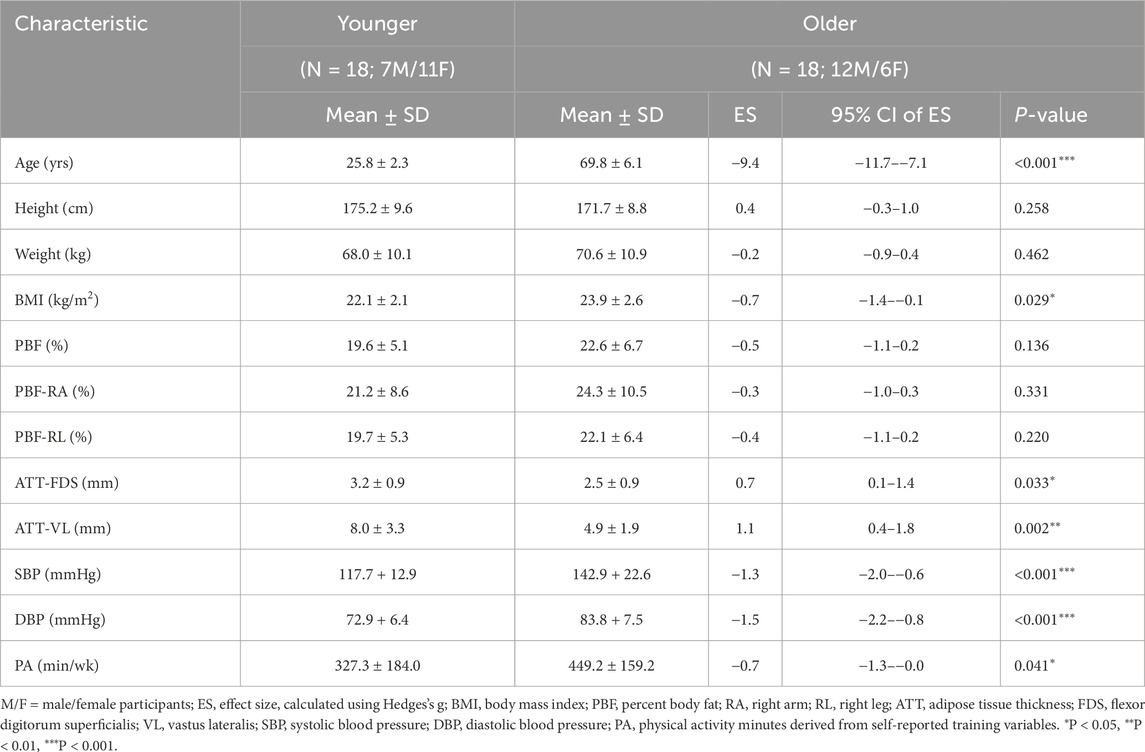Click the SBP (mmHg) row label
Screen dimensions: 1145x752
point(58,574)
